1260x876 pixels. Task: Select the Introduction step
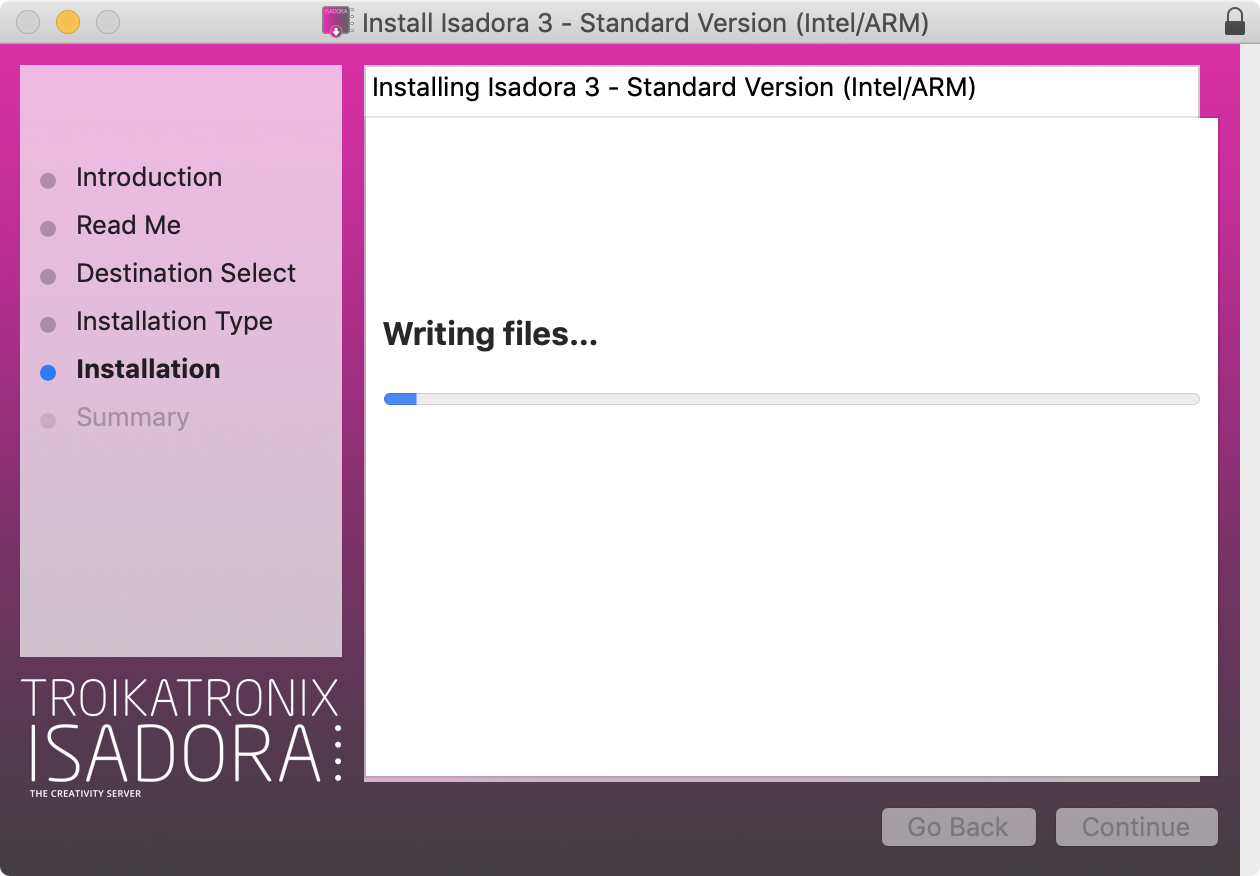(149, 177)
